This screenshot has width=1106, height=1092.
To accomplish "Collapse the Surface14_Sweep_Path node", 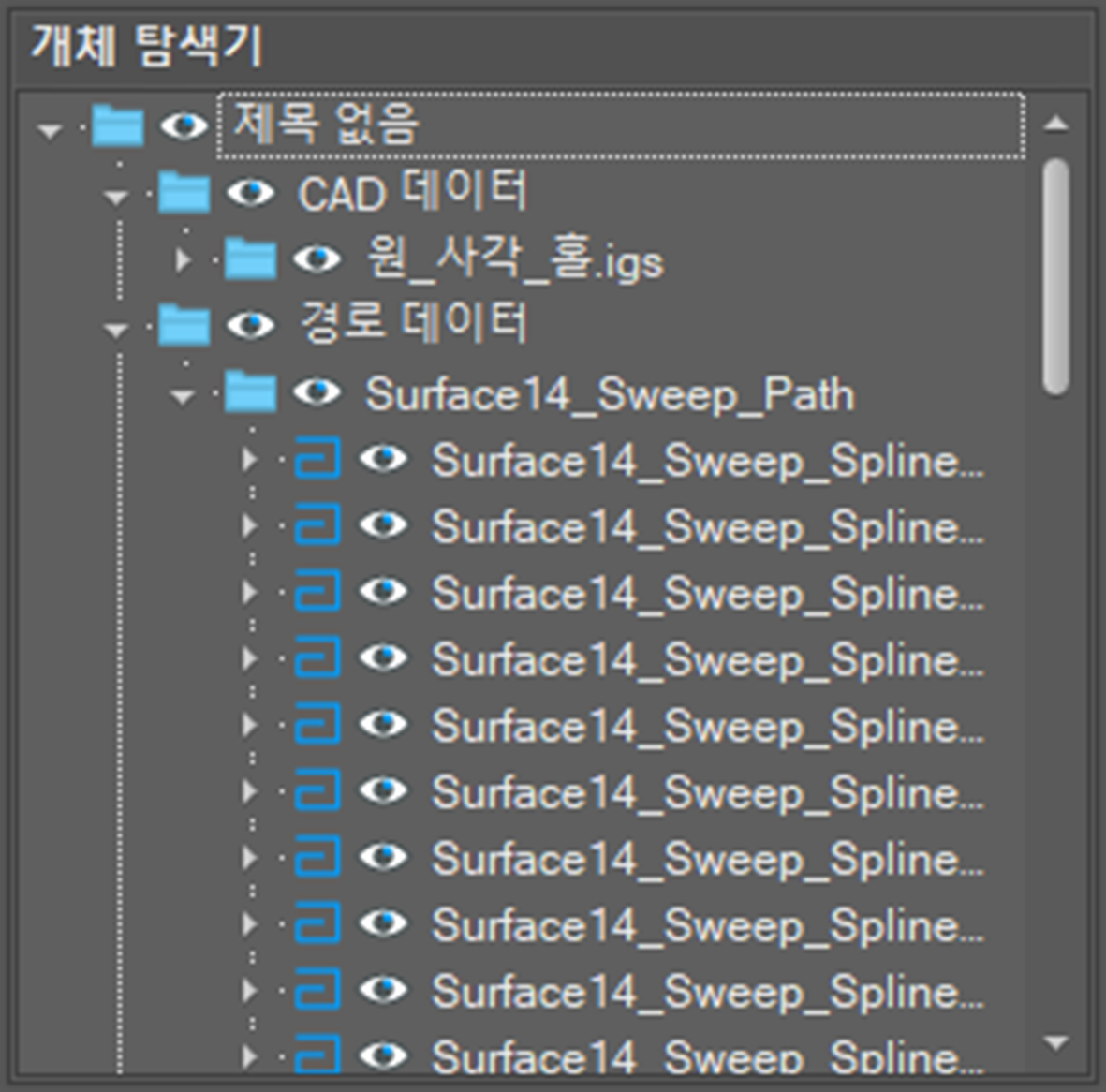I will coord(183,396).
